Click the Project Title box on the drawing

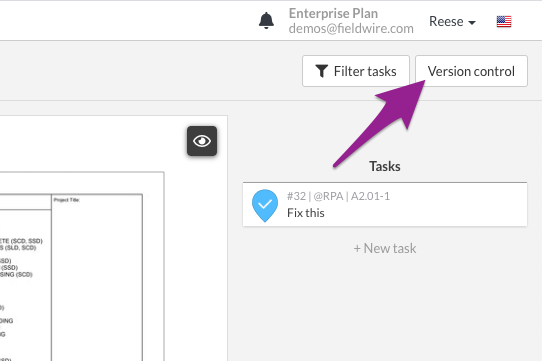[97, 277]
